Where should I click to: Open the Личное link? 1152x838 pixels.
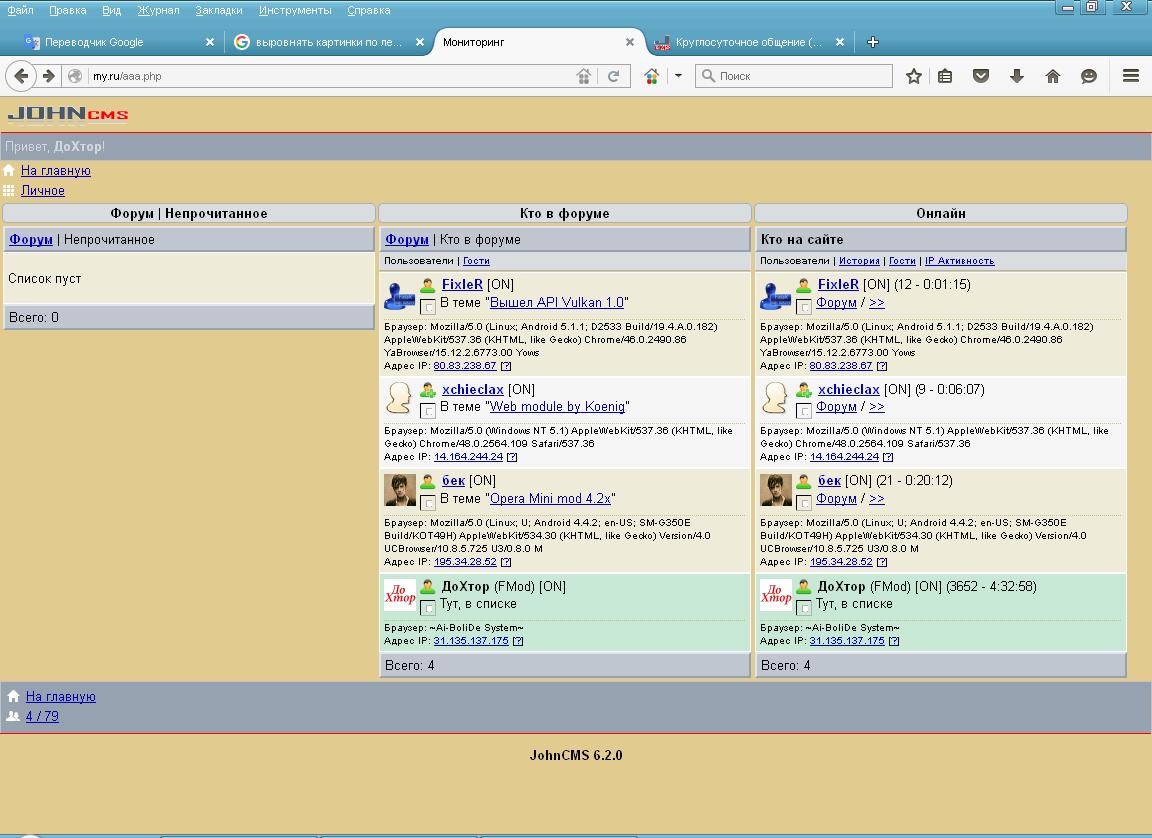click(43, 190)
